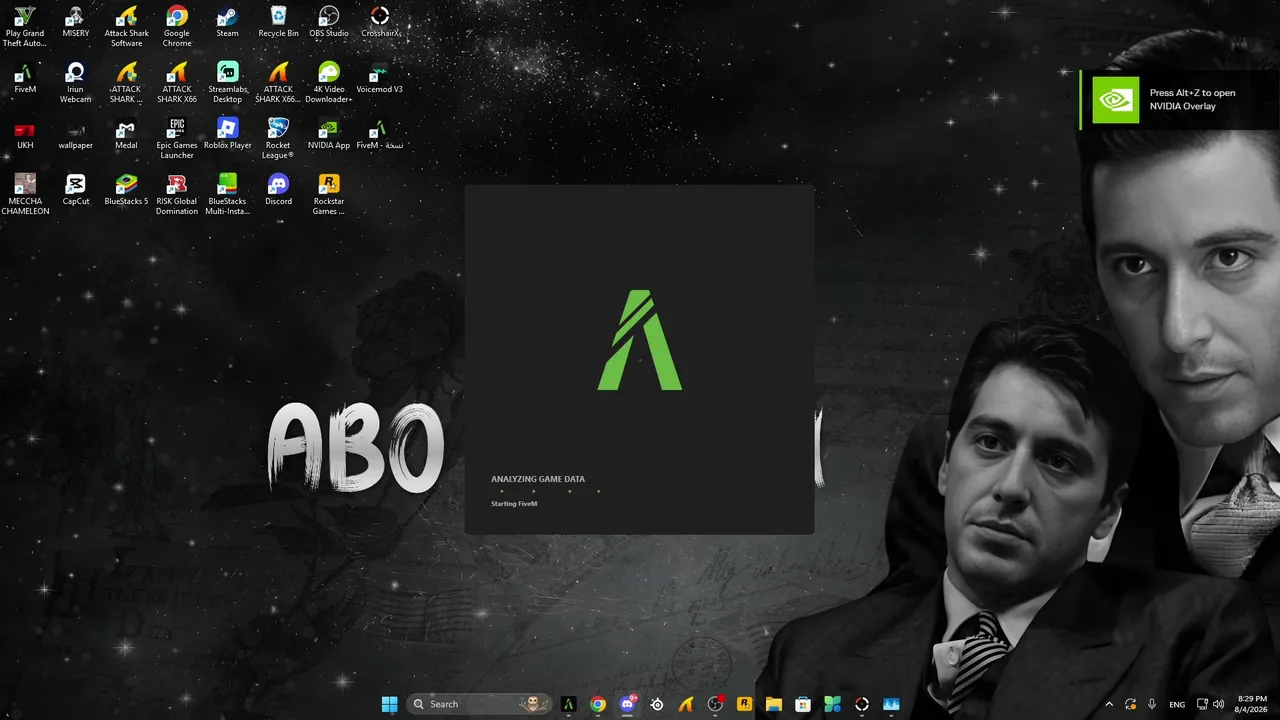Open the blue graph app on the taskbar
Image resolution: width=1280 pixels, height=720 pixels.
(891, 704)
